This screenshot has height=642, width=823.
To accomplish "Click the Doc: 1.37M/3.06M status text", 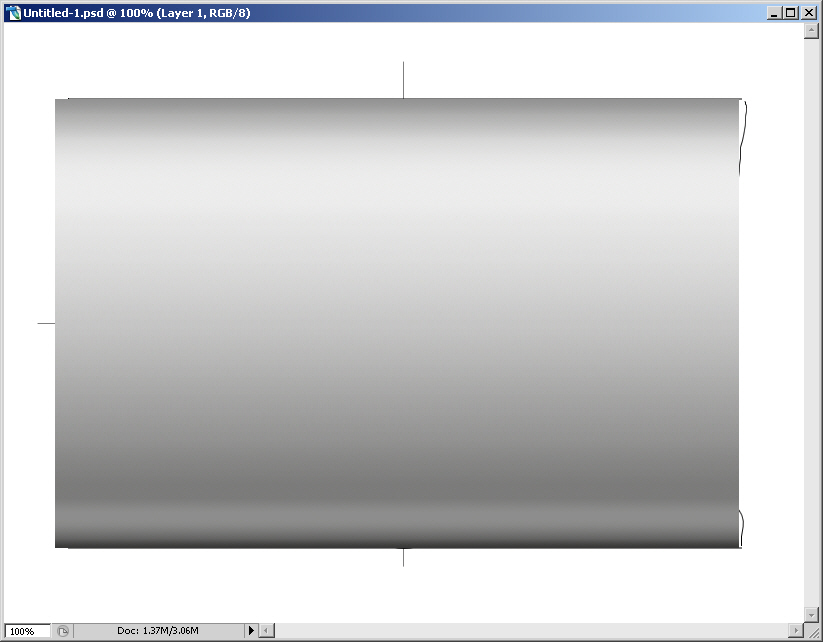I will click(157, 630).
